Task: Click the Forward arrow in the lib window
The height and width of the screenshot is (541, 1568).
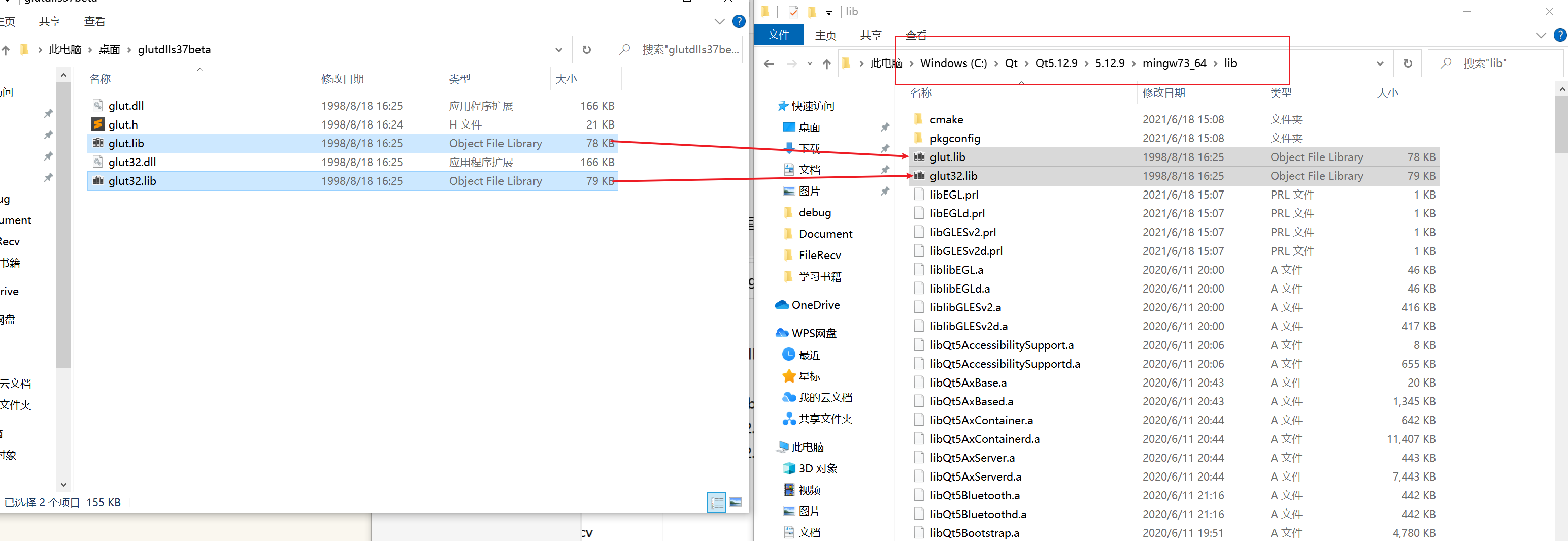Action: (791, 63)
